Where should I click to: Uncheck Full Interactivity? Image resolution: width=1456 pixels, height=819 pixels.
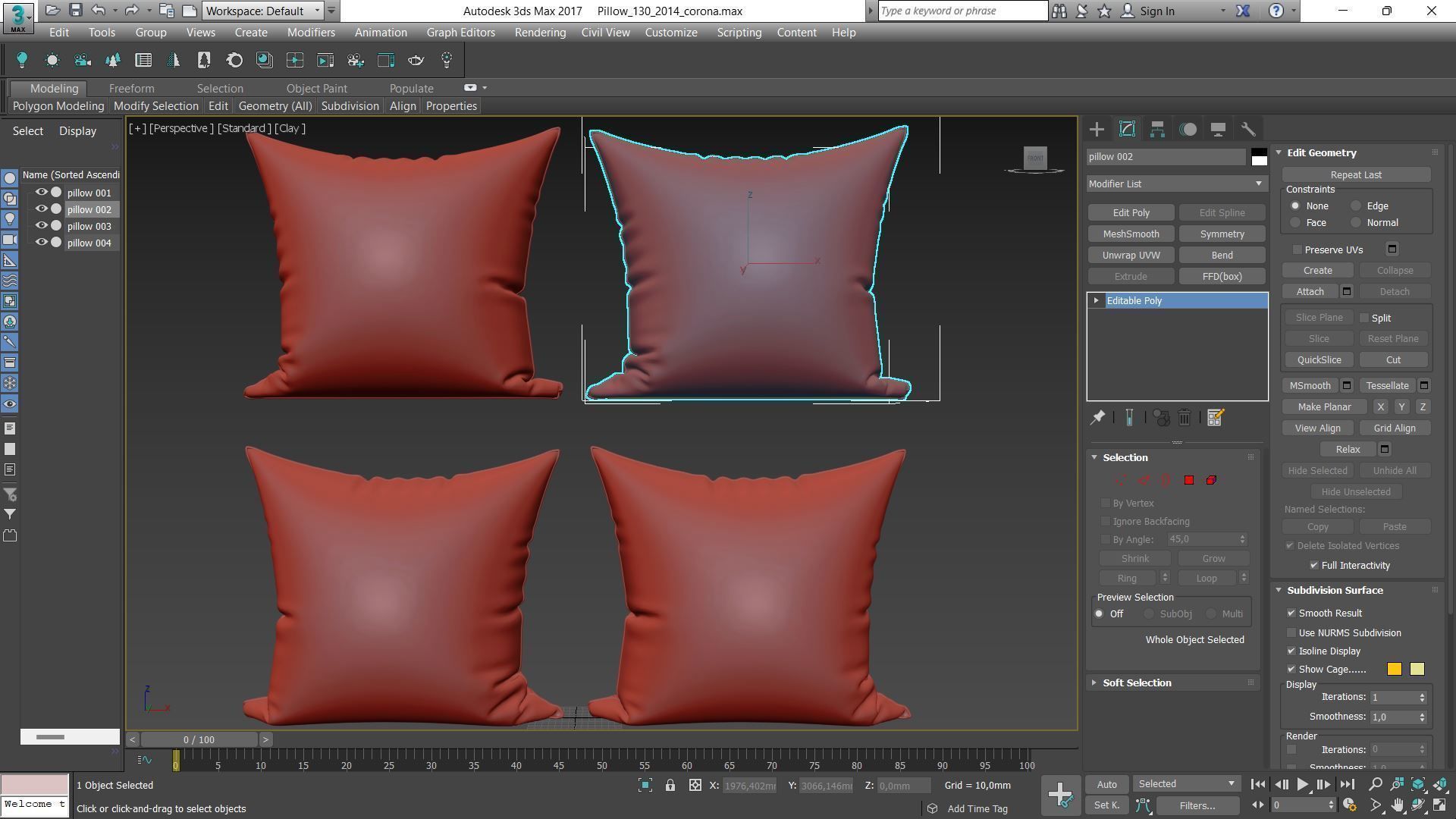[x=1314, y=565]
